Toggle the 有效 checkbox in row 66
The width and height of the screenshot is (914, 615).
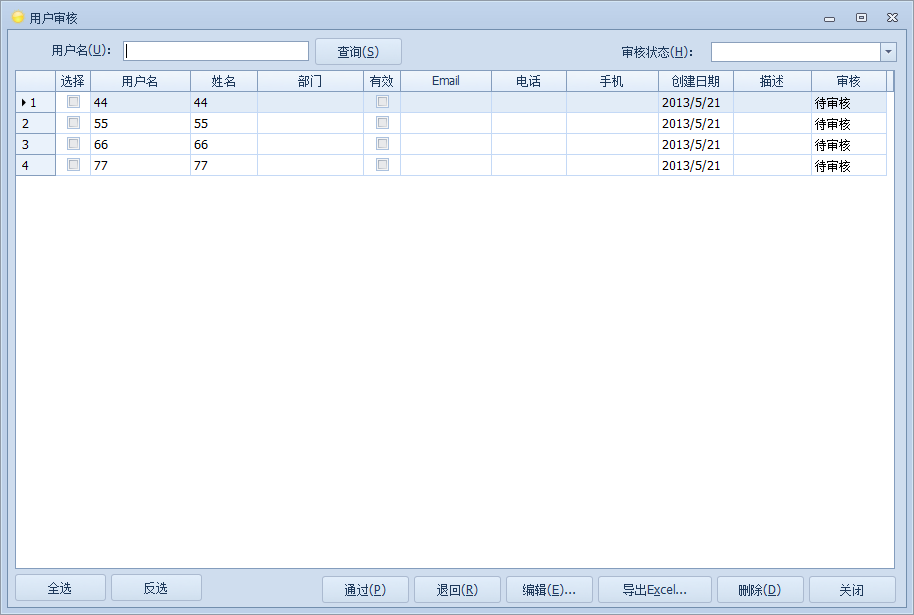pyautogui.click(x=382, y=144)
